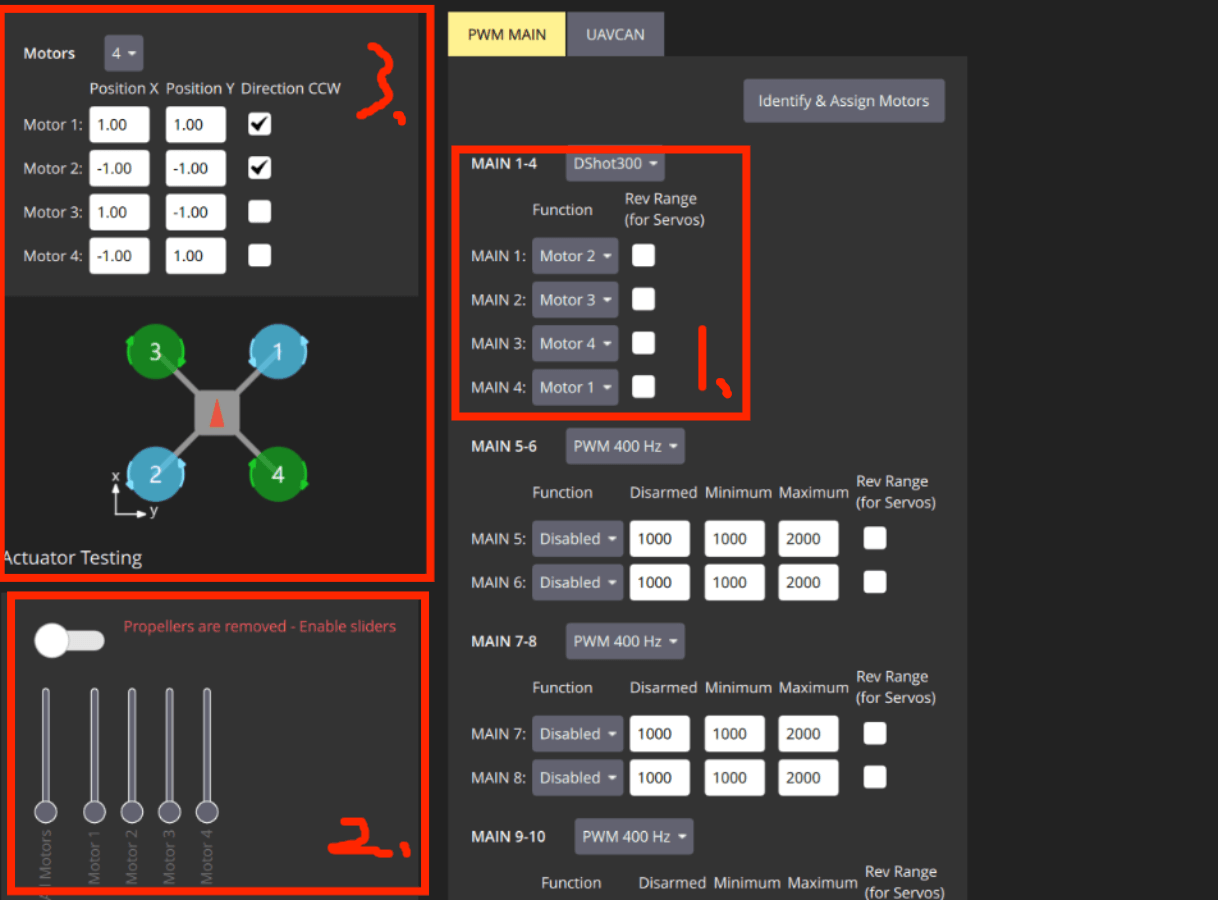Click the Motor 3 test slider handle
This screenshot has width=1218, height=900.
(169, 811)
